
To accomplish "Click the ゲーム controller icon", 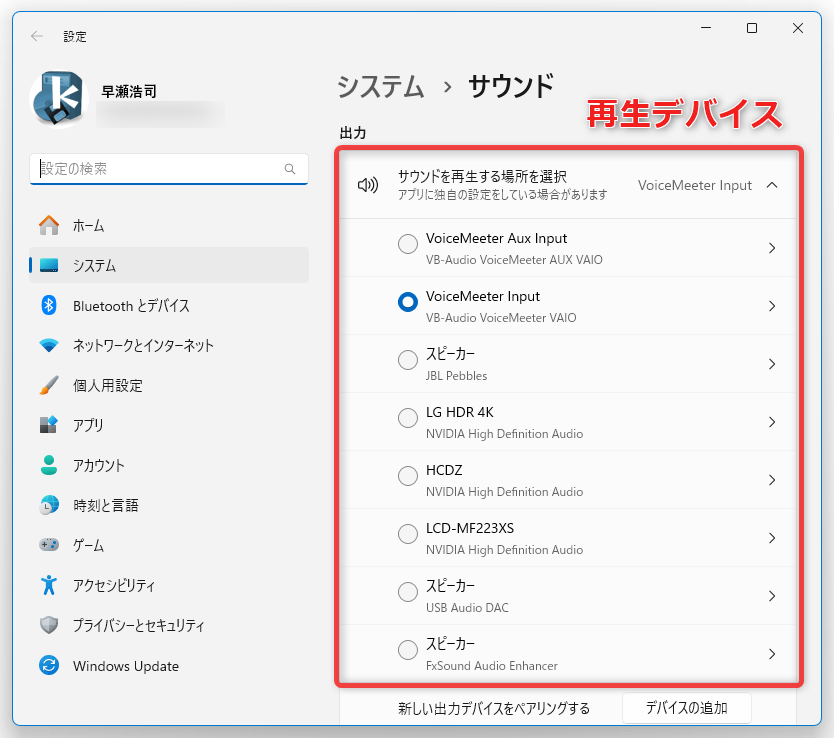I will 49,545.
